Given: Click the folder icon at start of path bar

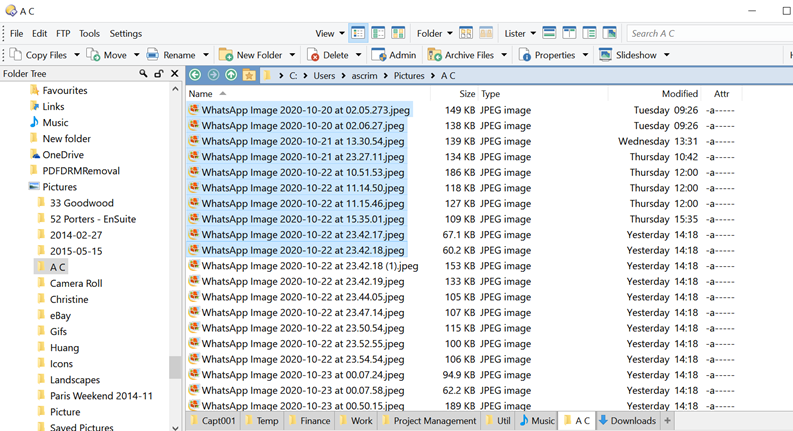Looking at the screenshot, I should [x=267, y=75].
